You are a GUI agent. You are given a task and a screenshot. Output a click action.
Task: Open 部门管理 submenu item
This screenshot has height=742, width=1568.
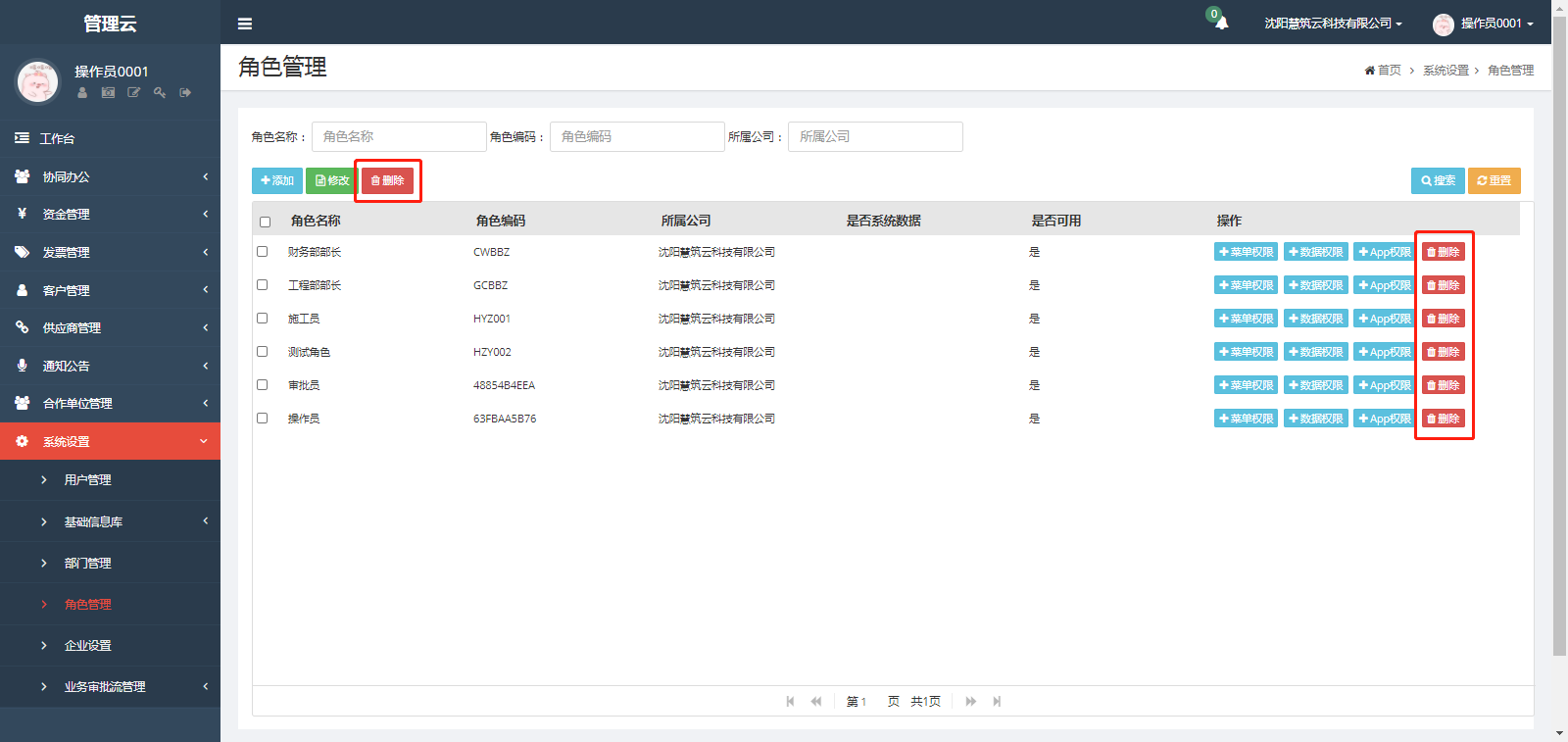pos(110,563)
